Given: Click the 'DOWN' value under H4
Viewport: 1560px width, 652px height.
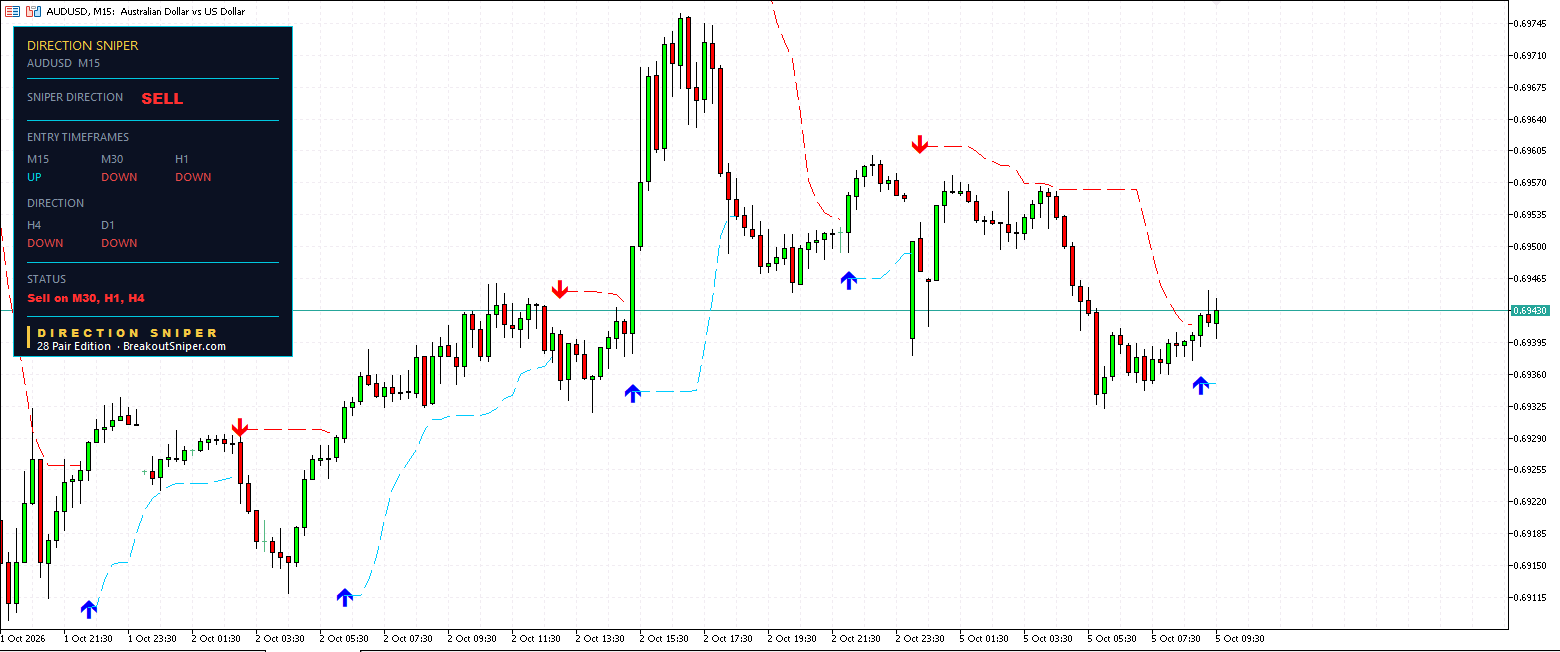Looking at the screenshot, I should [x=45, y=243].
